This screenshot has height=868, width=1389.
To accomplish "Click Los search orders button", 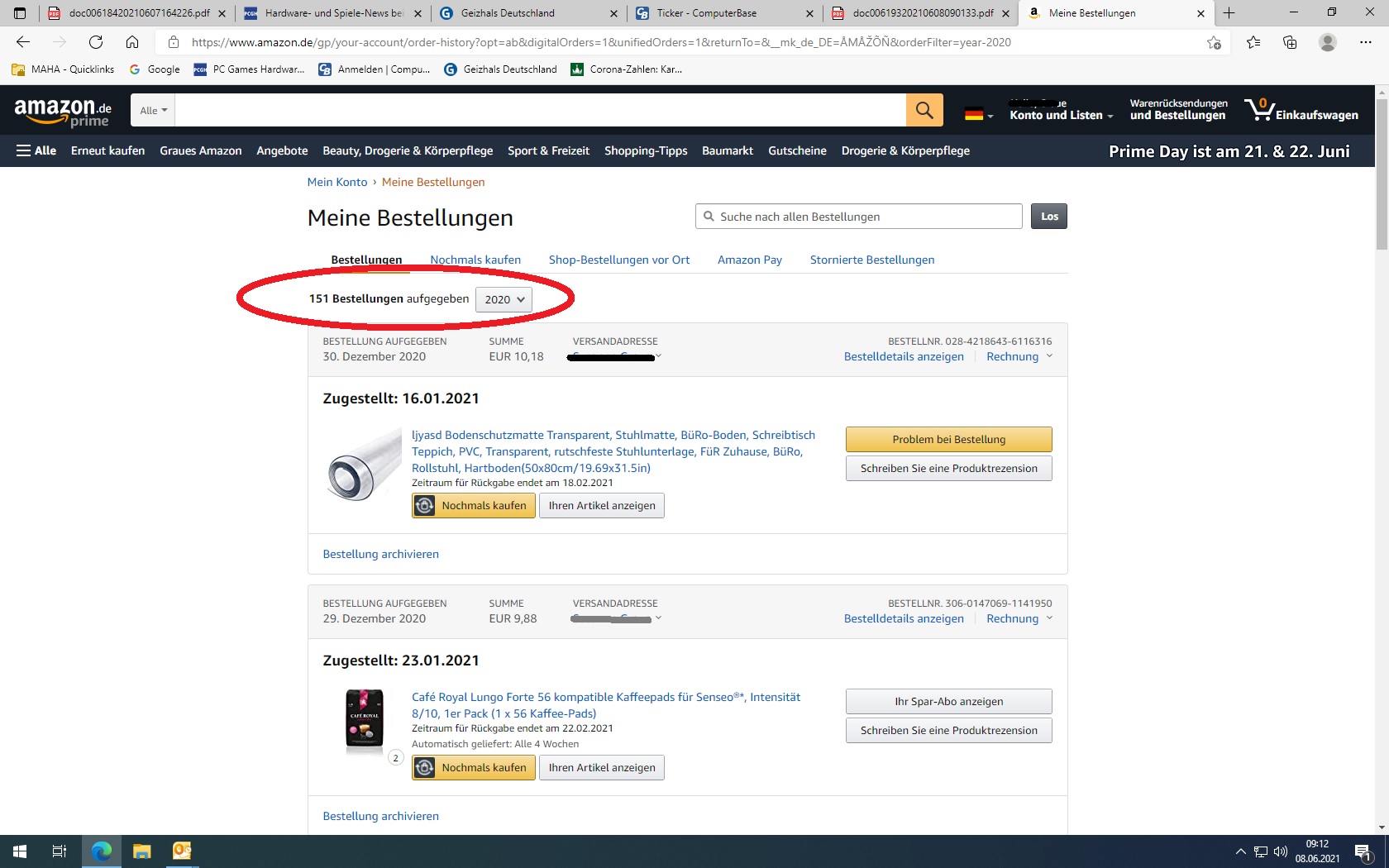I will point(1049,217).
